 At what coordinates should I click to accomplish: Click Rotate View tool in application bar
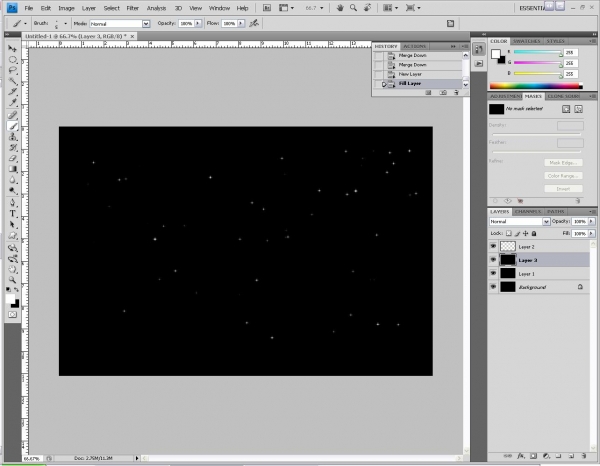point(367,8)
